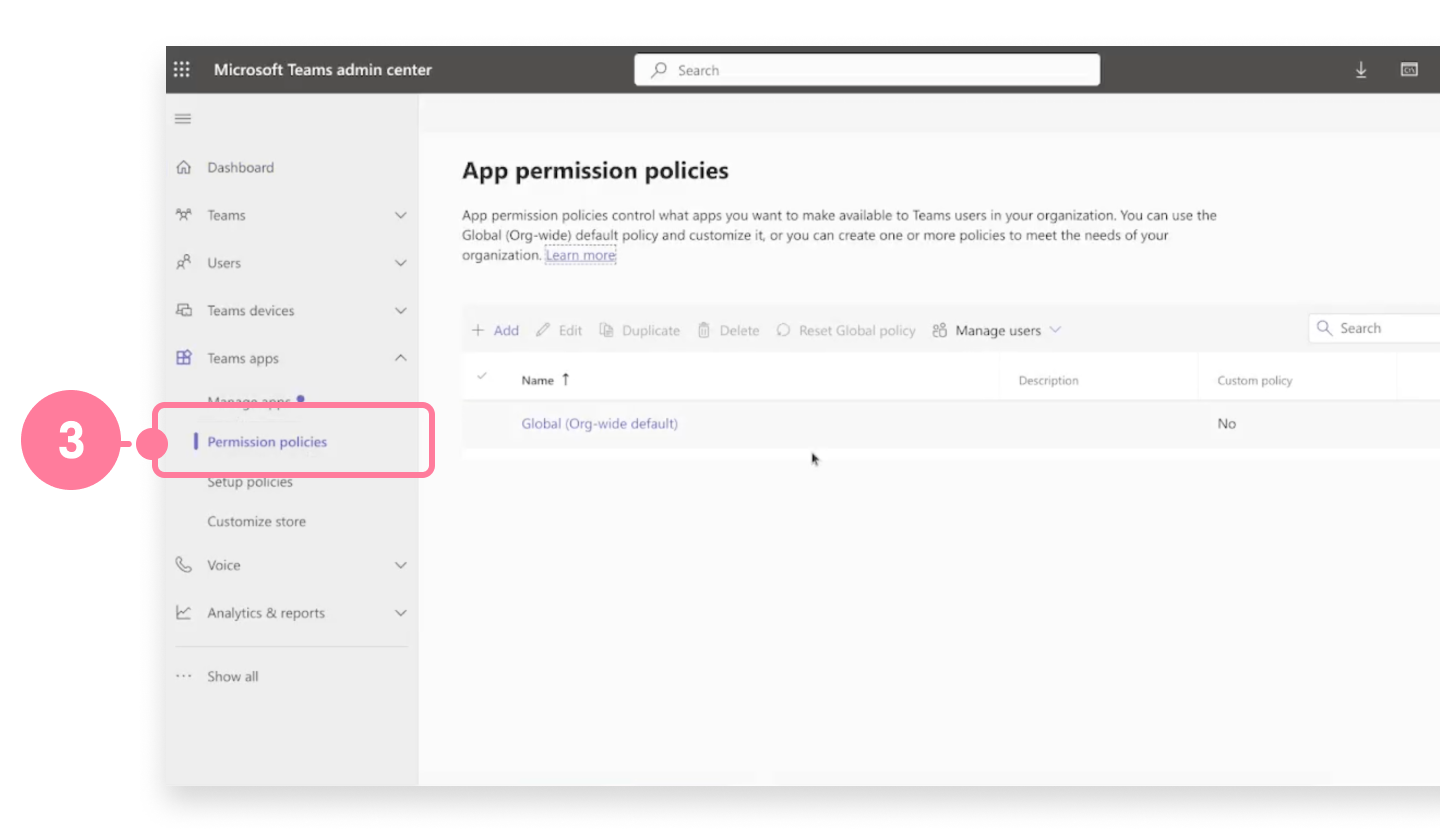
Task: Open Setup policies in the sidebar
Action: [x=250, y=482]
